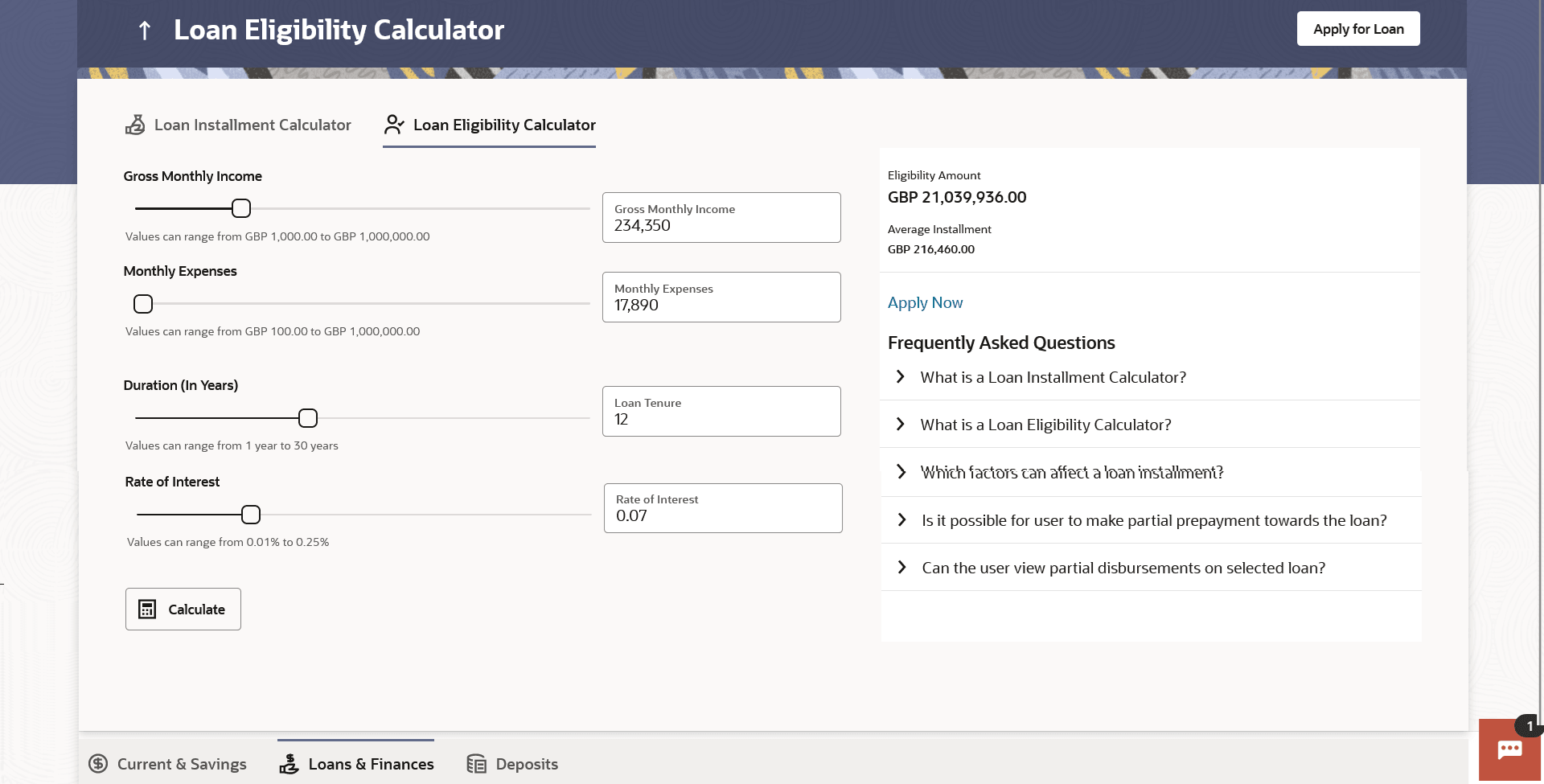Click the calculator icon on Calculate button

(147, 610)
